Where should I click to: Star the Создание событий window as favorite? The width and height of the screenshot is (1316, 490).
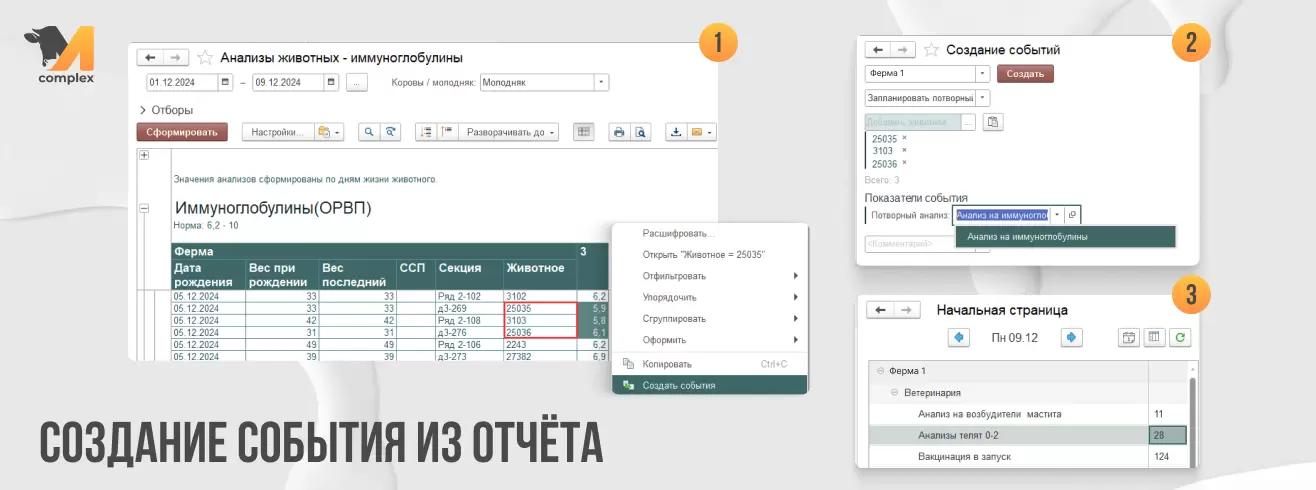(931, 50)
